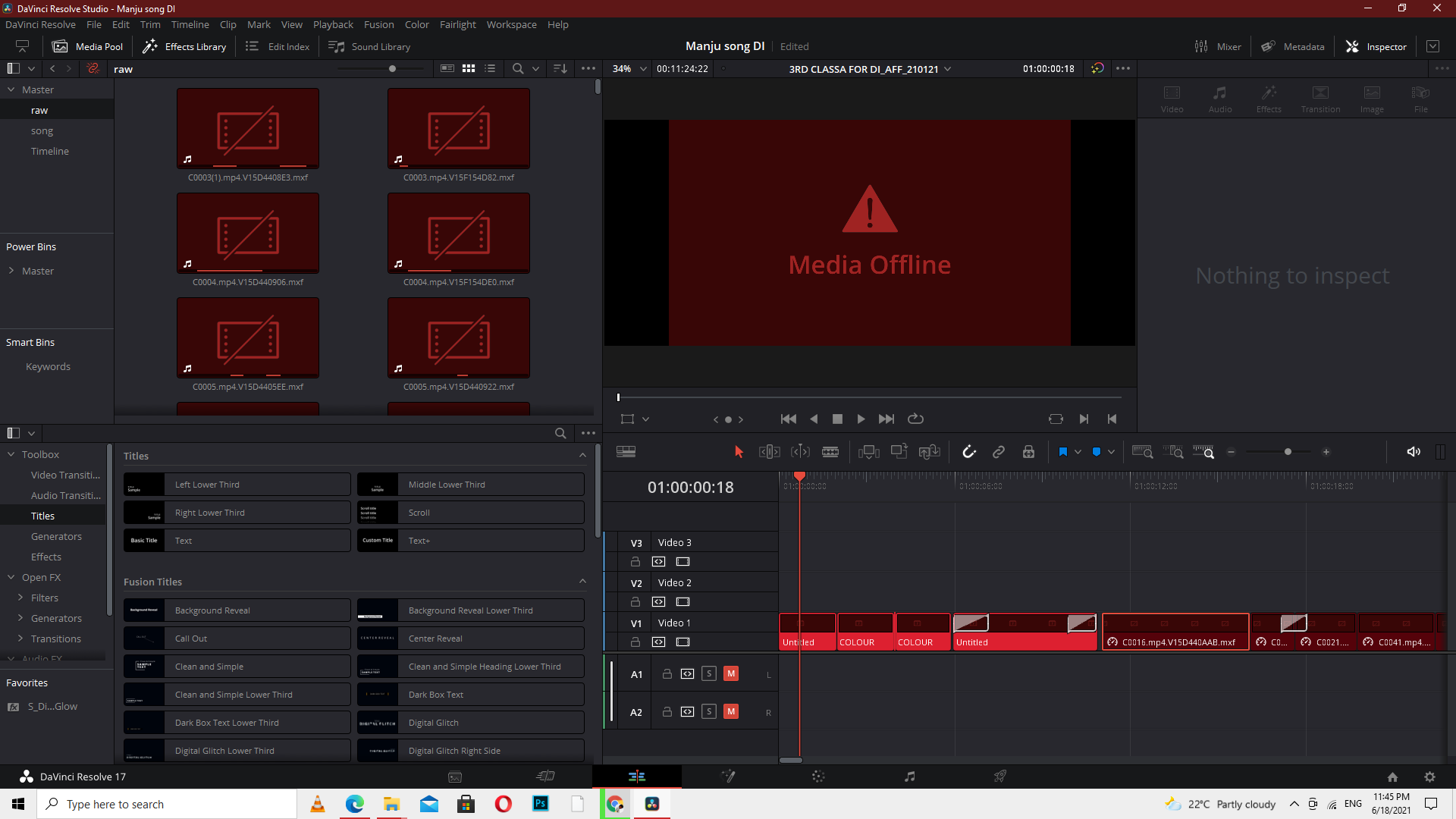Open the Trim menu

[150, 24]
